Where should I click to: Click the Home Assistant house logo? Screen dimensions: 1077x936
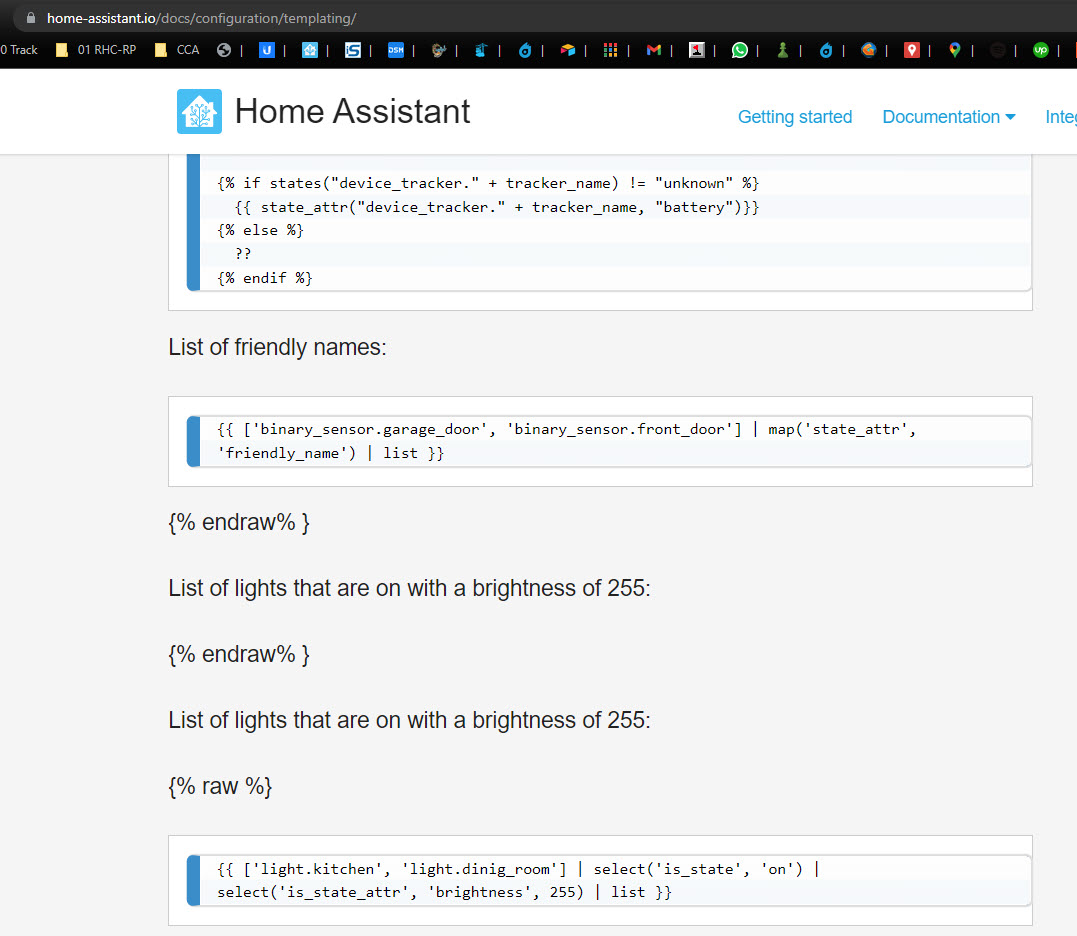(x=199, y=111)
